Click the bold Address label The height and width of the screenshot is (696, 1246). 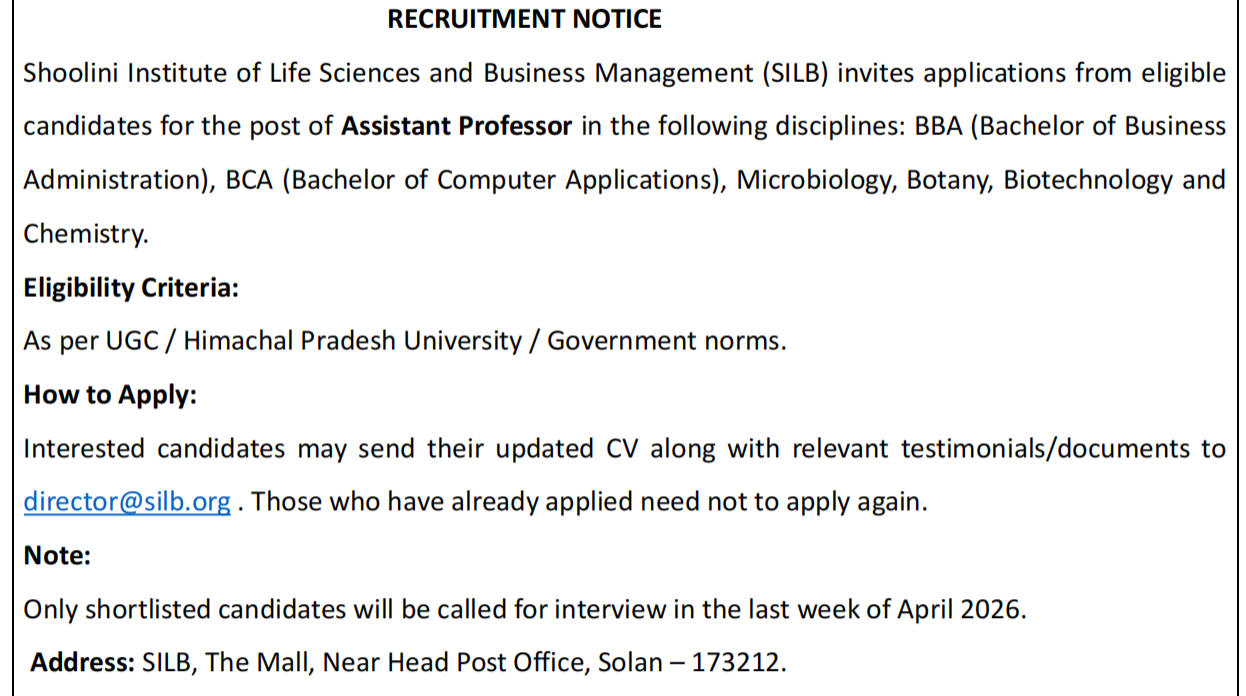tap(83, 663)
